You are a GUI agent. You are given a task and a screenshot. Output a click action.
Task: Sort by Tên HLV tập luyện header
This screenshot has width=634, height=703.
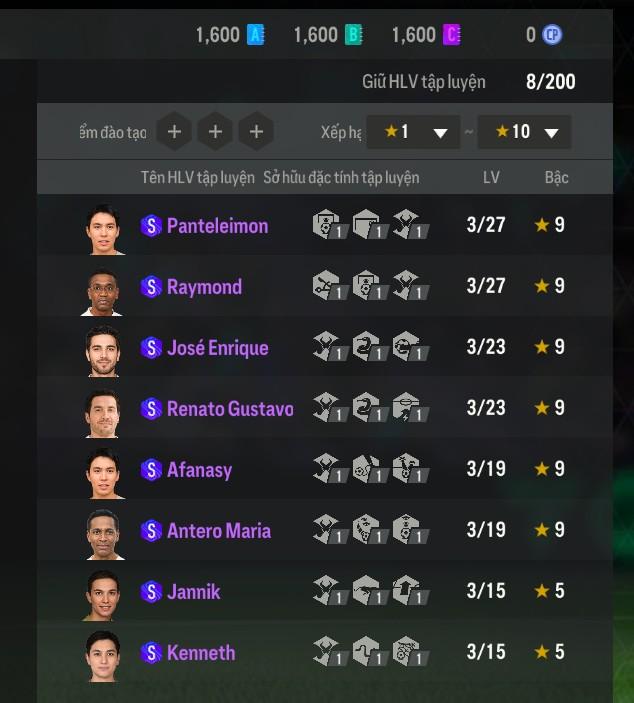click(x=198, y=178)
